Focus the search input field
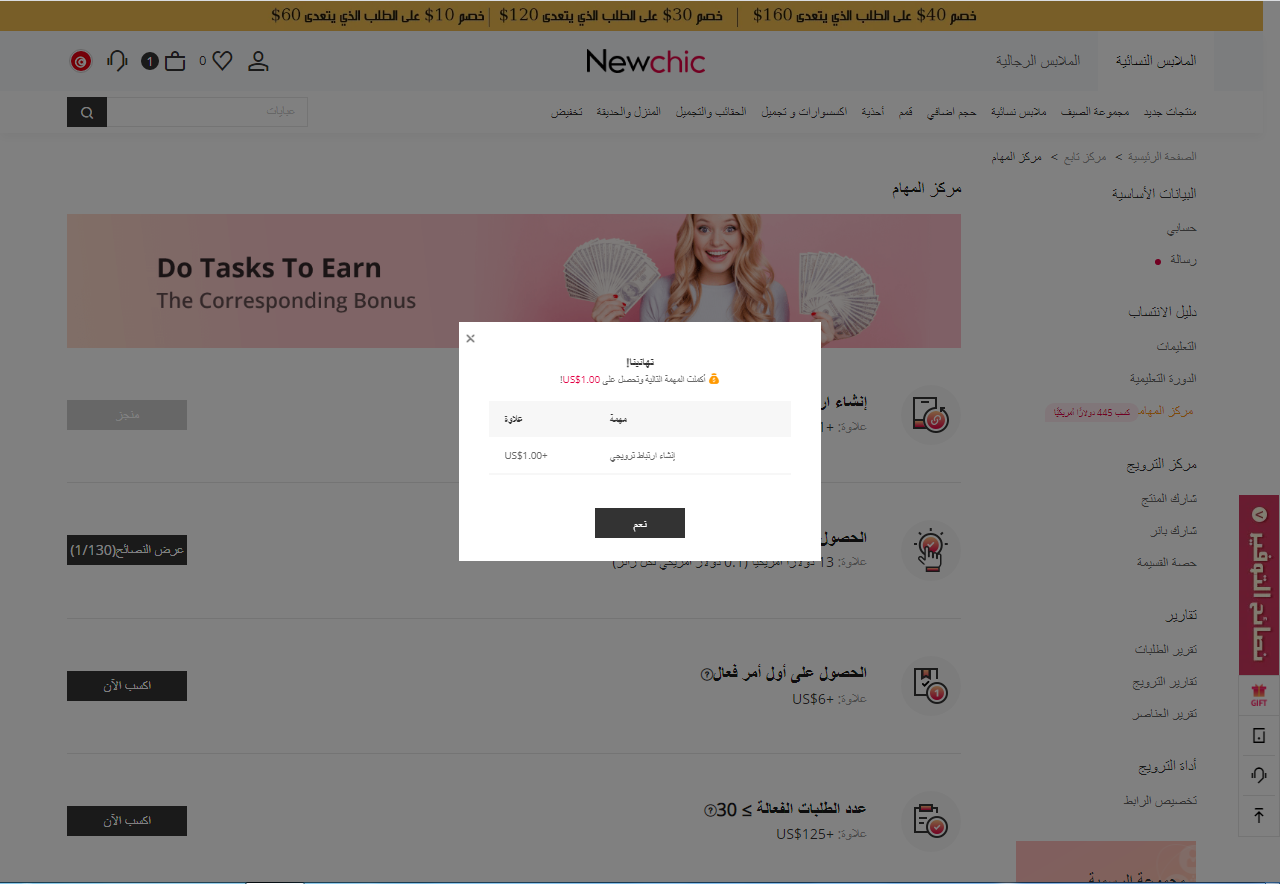Viewport: 1280px width, 884px height. click(207, 112)
